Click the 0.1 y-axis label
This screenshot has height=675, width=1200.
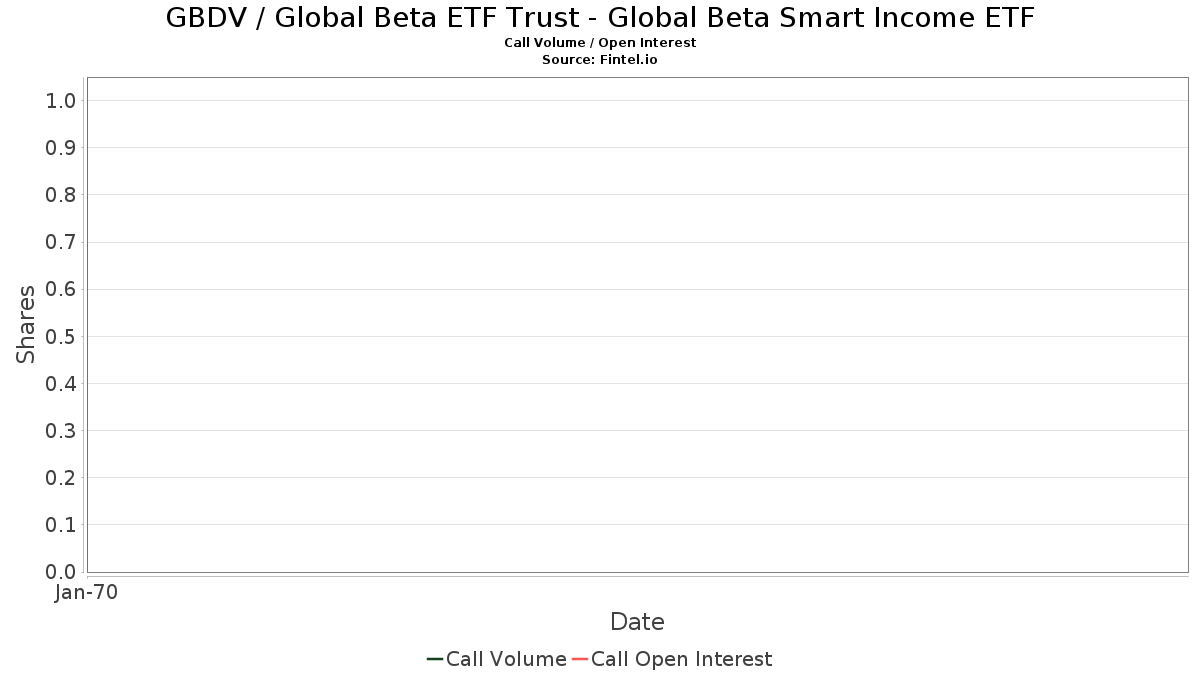point(61,525)
